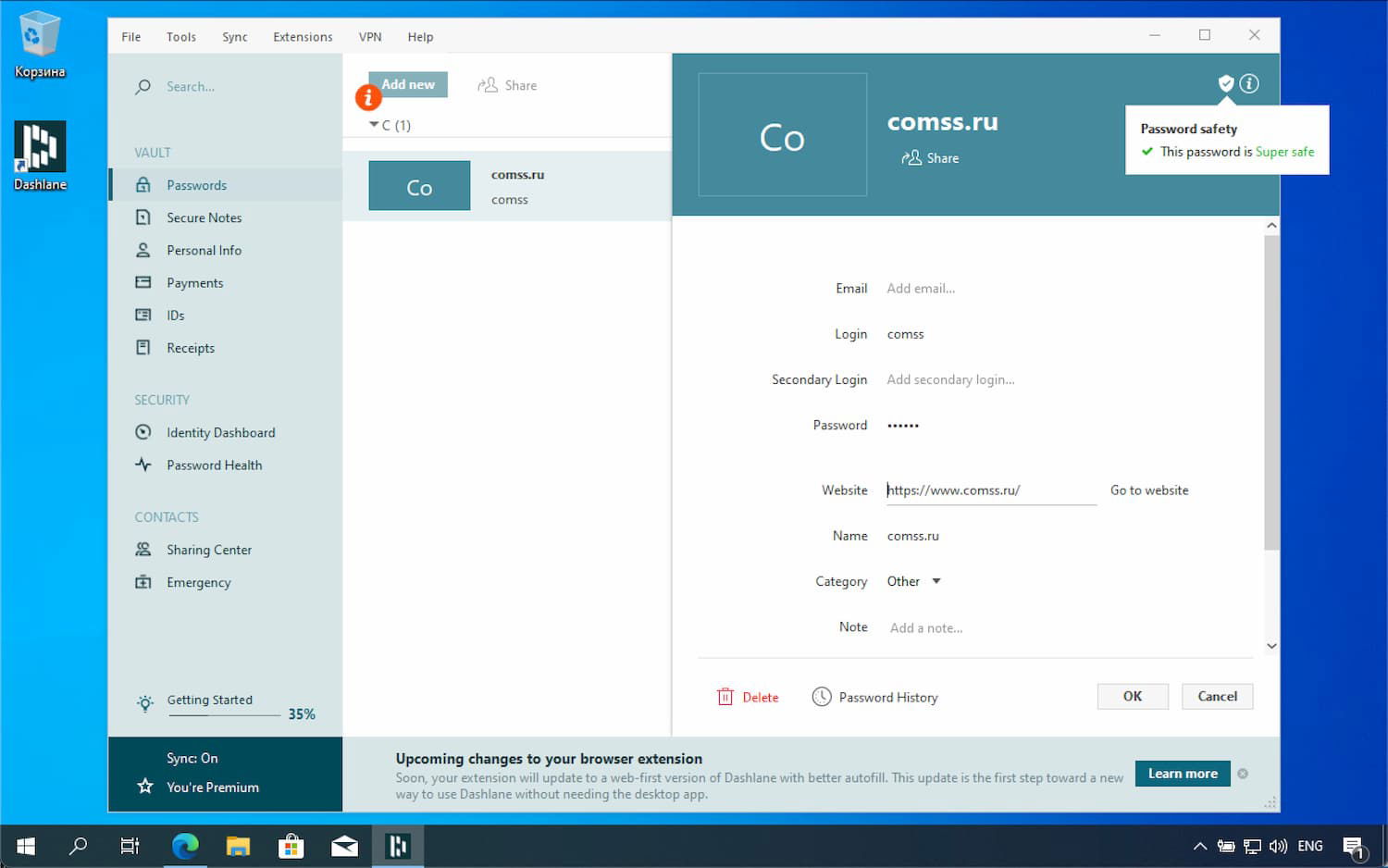The height and width of the screenshot is (868, 1388).
Task: Select Secure Notes in the sidebar
Action: [204, 217]
